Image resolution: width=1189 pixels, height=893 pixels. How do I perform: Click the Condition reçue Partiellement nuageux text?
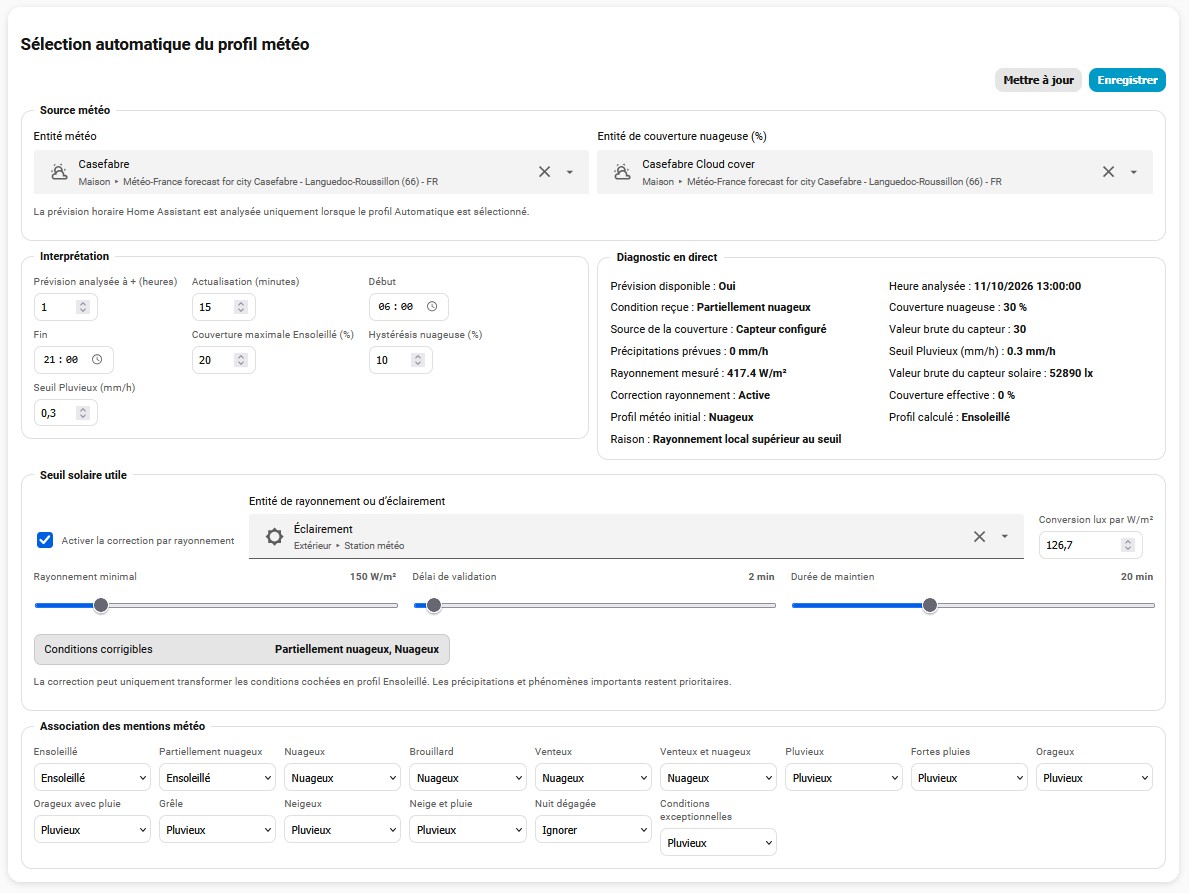711,307
